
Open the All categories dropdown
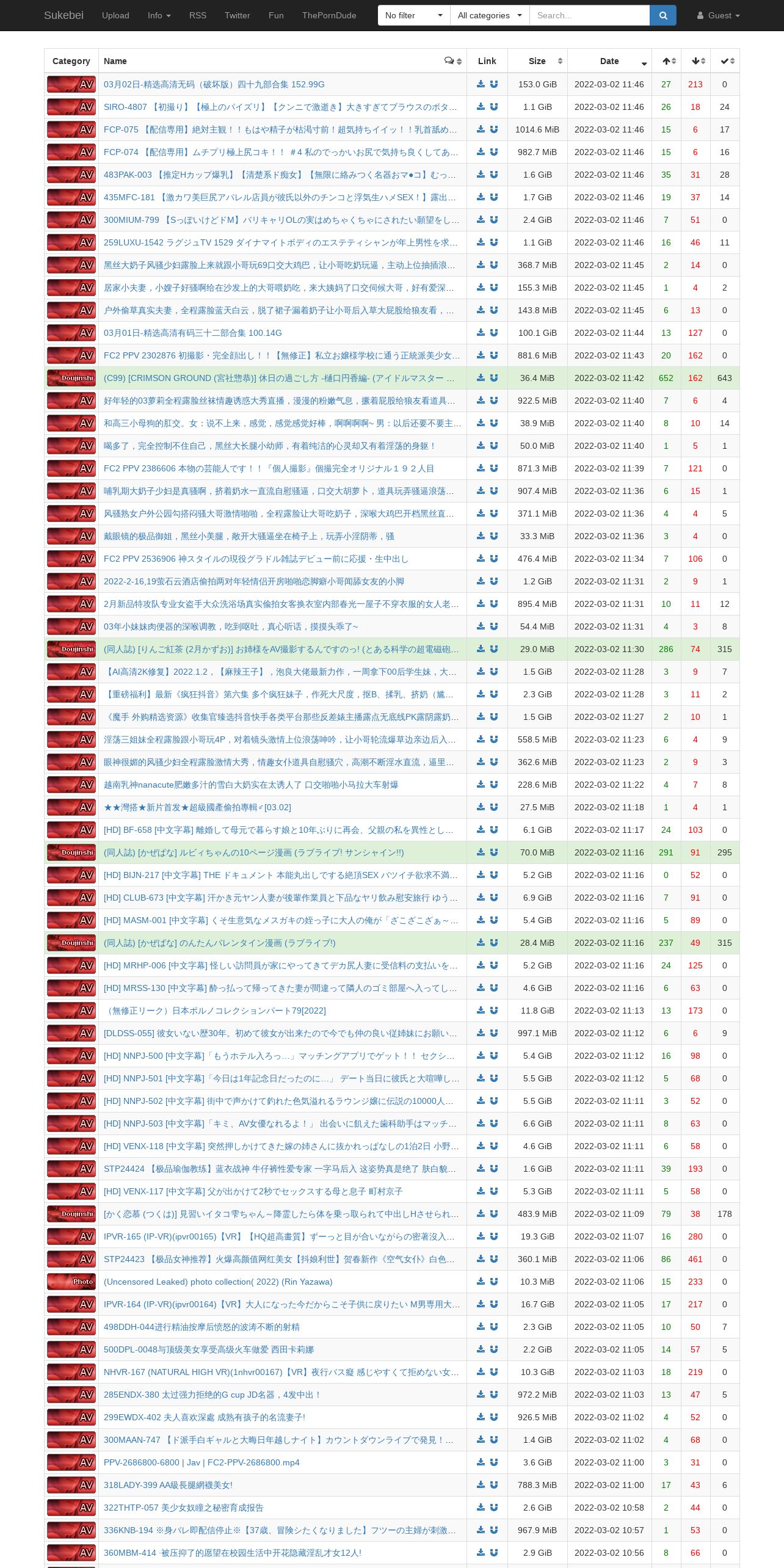click(490, 15)
